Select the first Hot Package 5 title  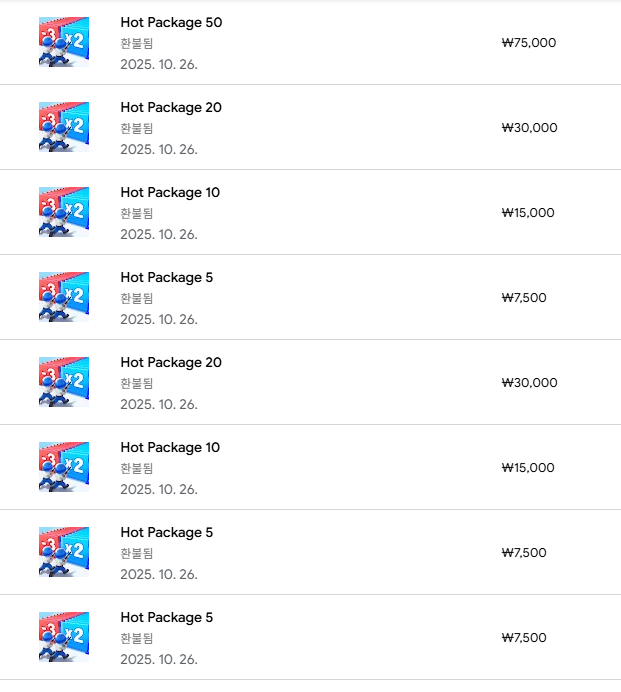click(166, 277)
